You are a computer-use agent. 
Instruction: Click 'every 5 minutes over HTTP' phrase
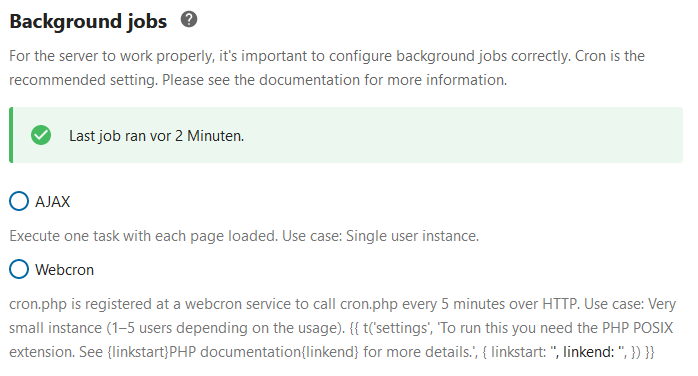coord(490,304)
